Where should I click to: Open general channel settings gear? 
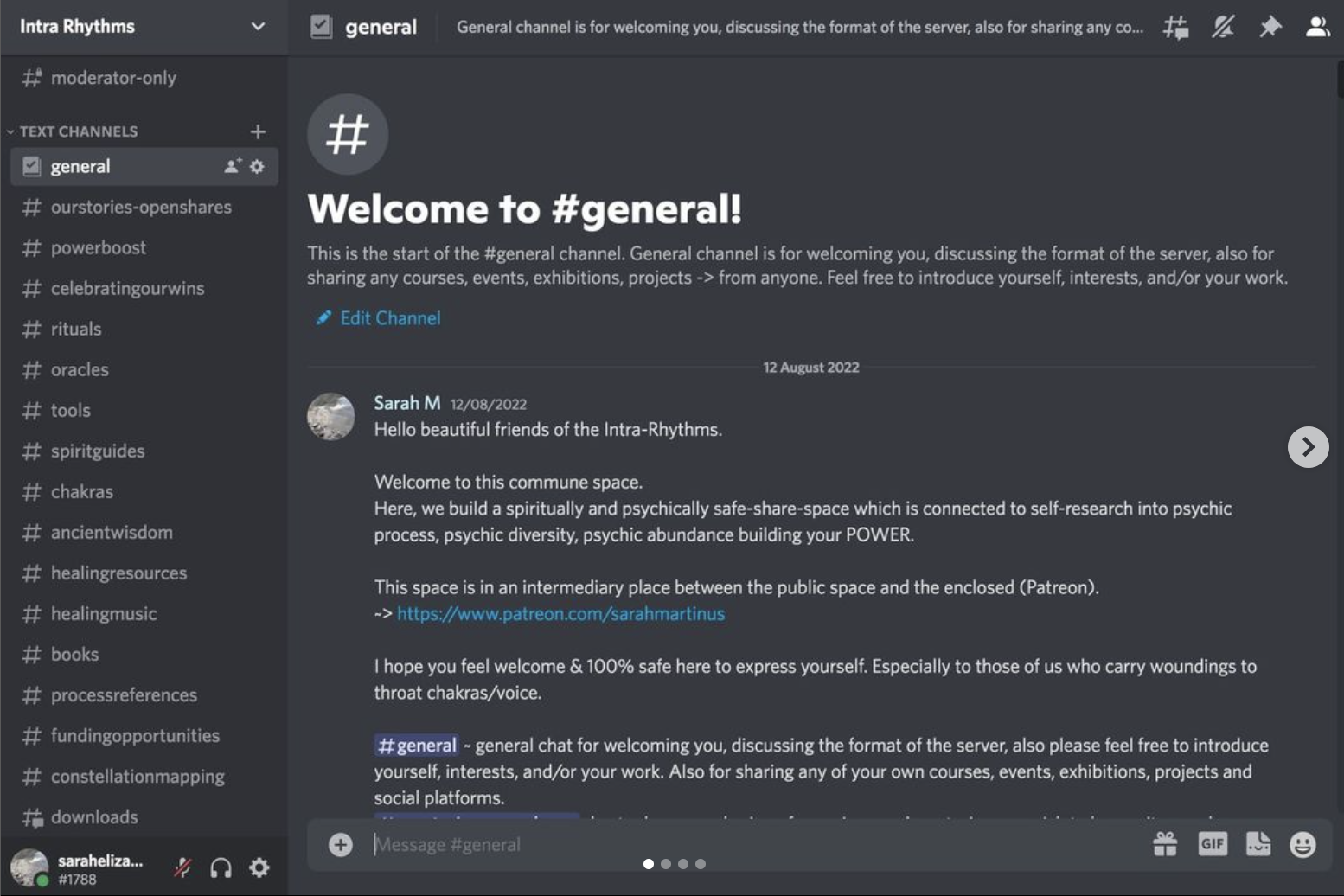[x=257, y=166]
